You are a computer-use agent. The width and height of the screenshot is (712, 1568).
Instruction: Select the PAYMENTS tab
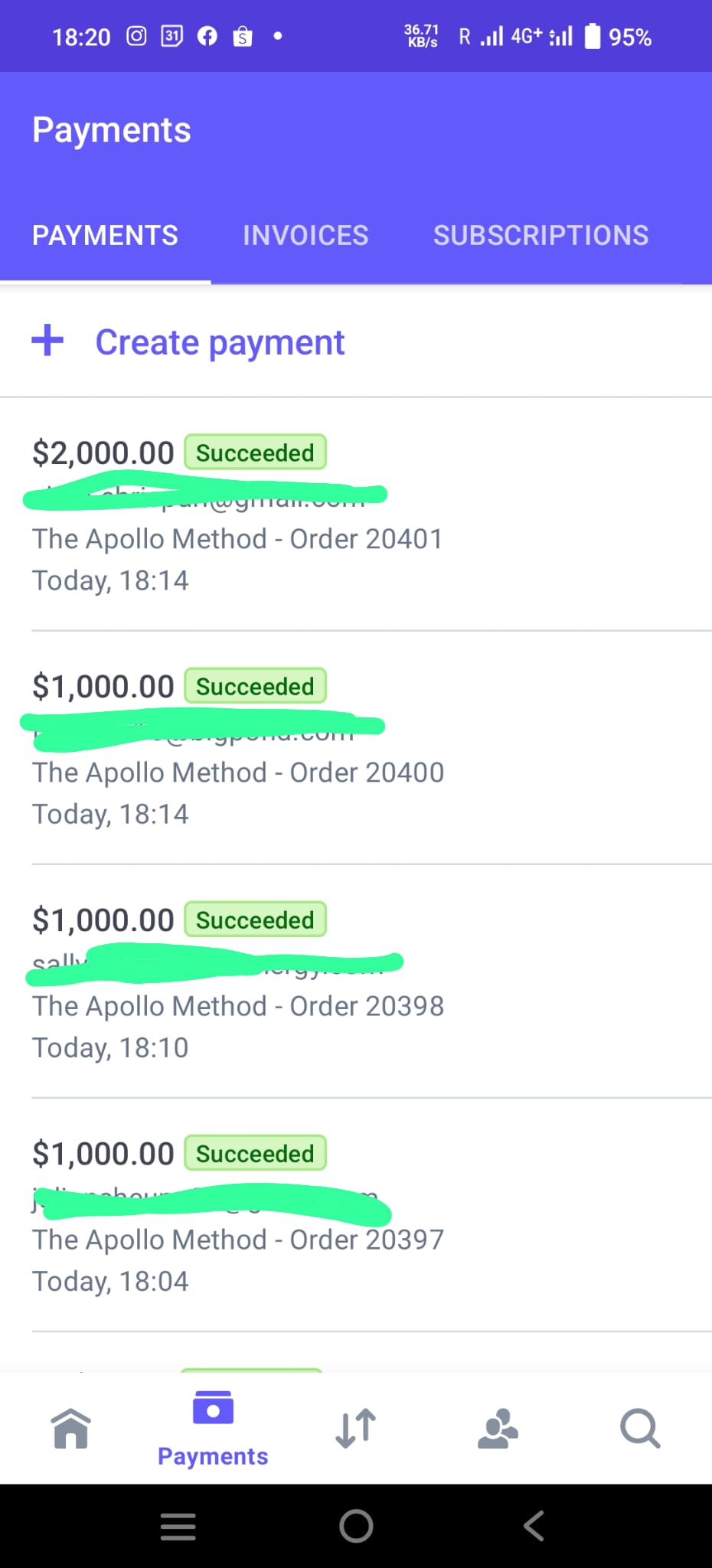(x=105, y=235)
